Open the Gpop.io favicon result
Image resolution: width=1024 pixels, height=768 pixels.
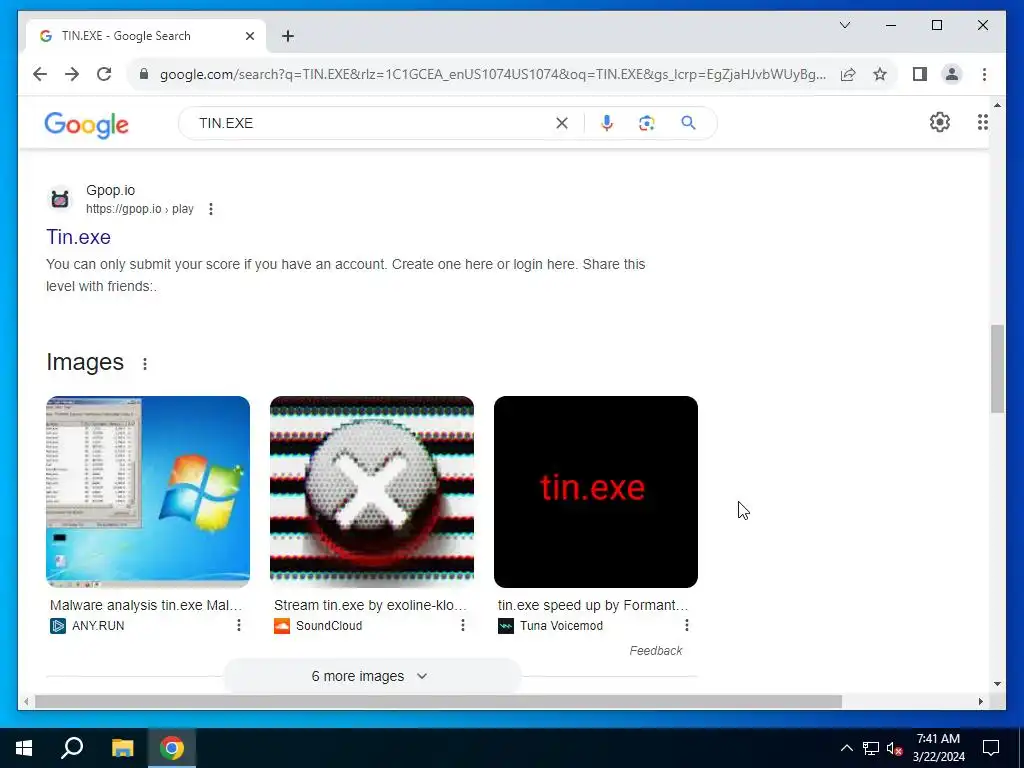[x=59, y=199]
